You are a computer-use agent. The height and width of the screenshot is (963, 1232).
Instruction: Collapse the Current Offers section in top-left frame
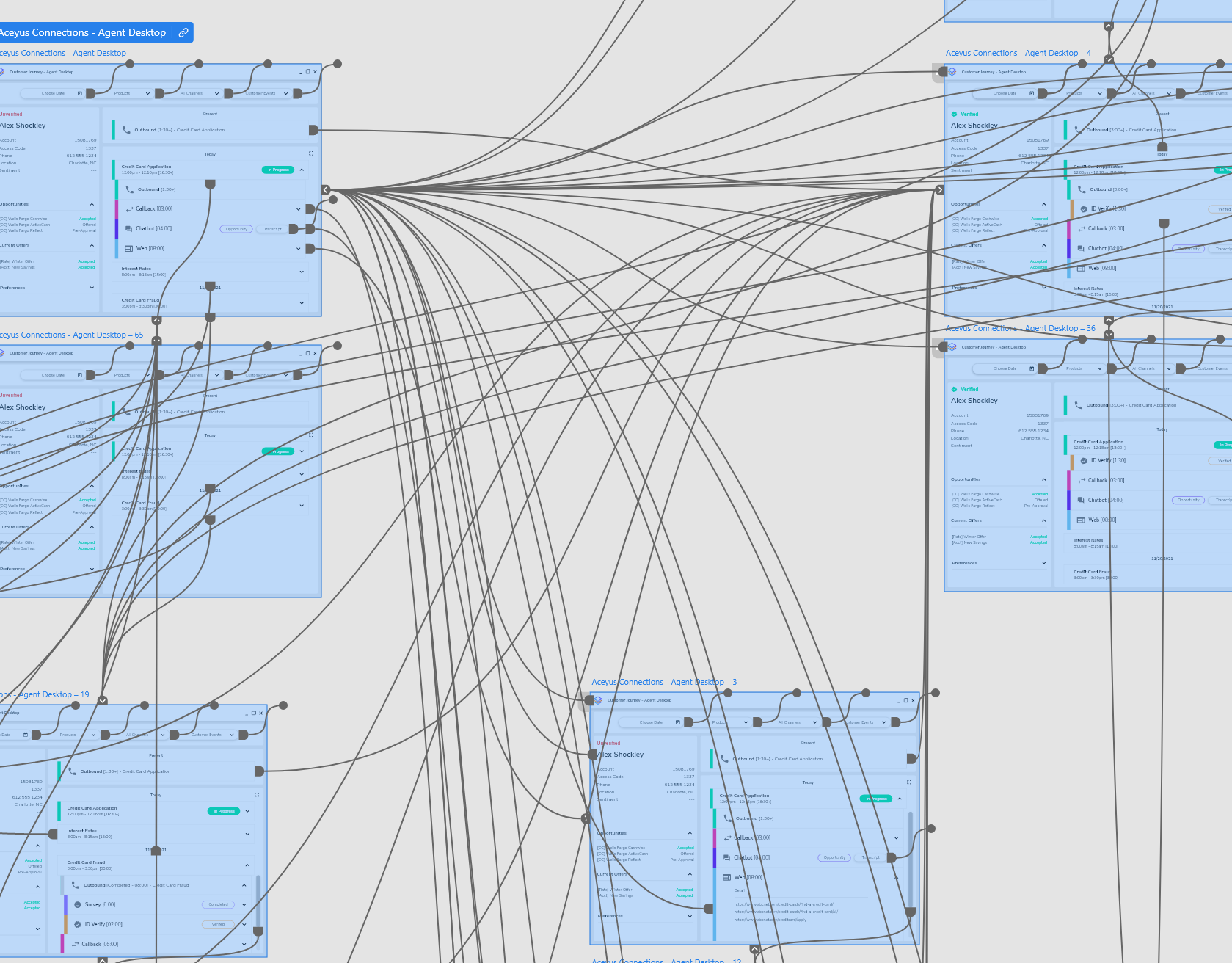click(x=92, y=246)
